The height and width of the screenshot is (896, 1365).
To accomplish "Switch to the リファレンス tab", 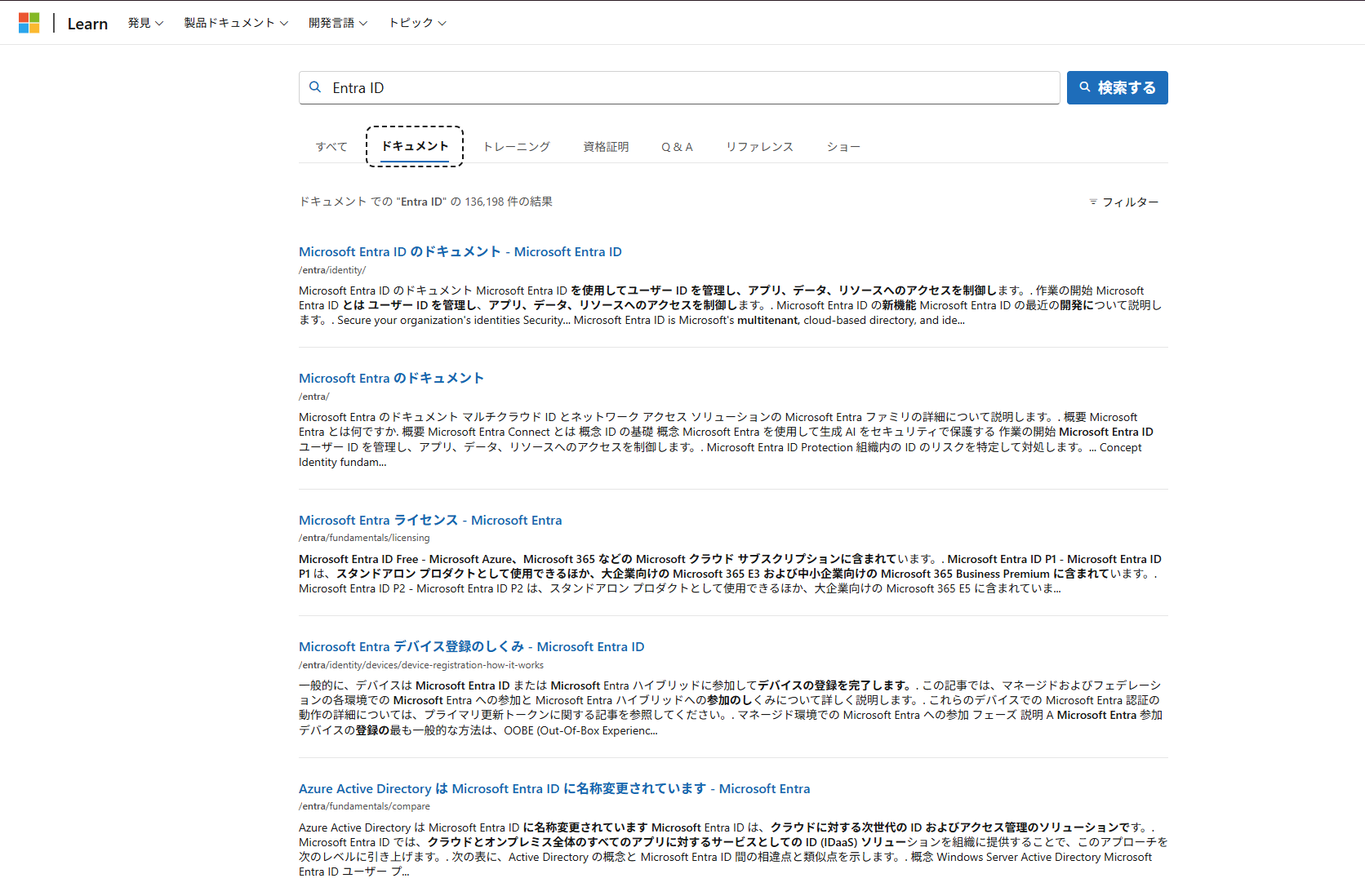I will tap(759, 147).
